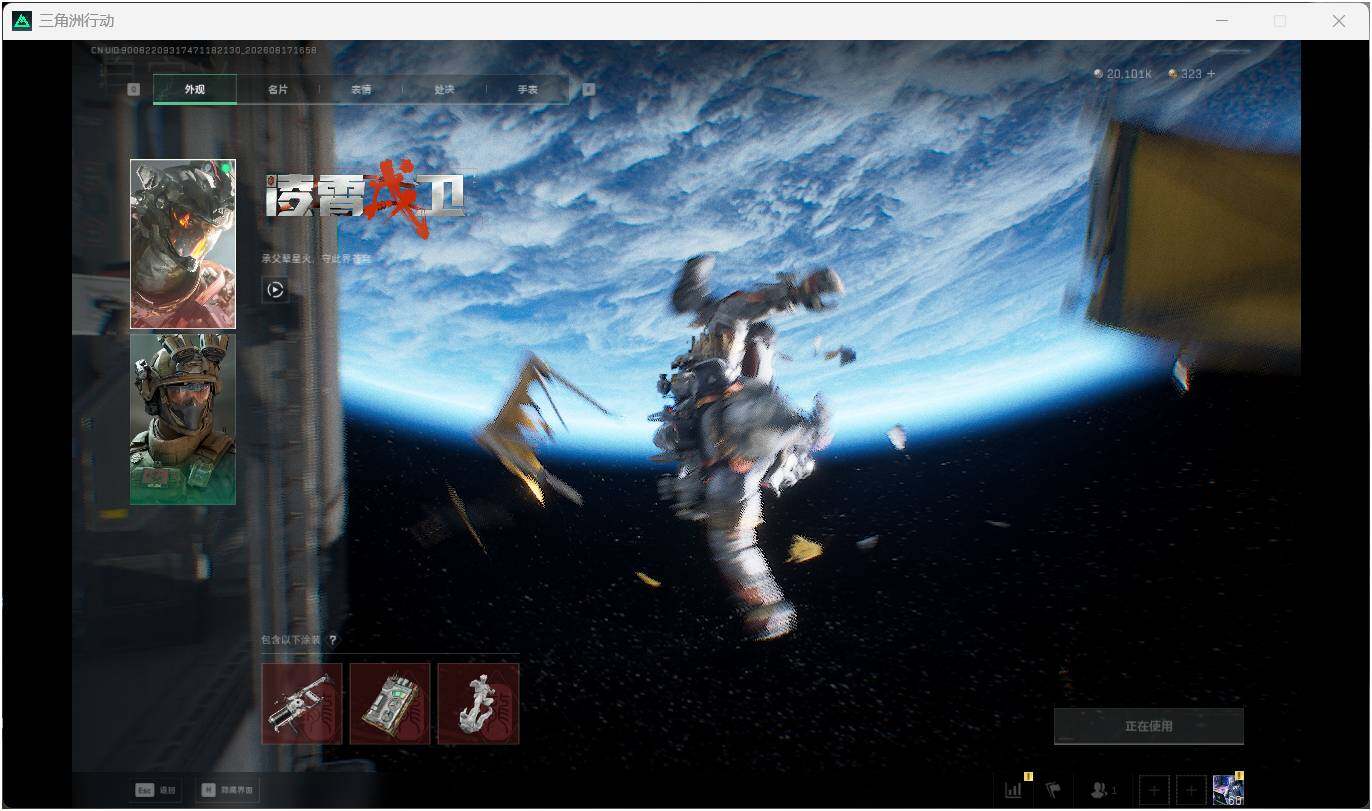
Task: Click the 323 currency balance
Action: [x=1185, y=74]
